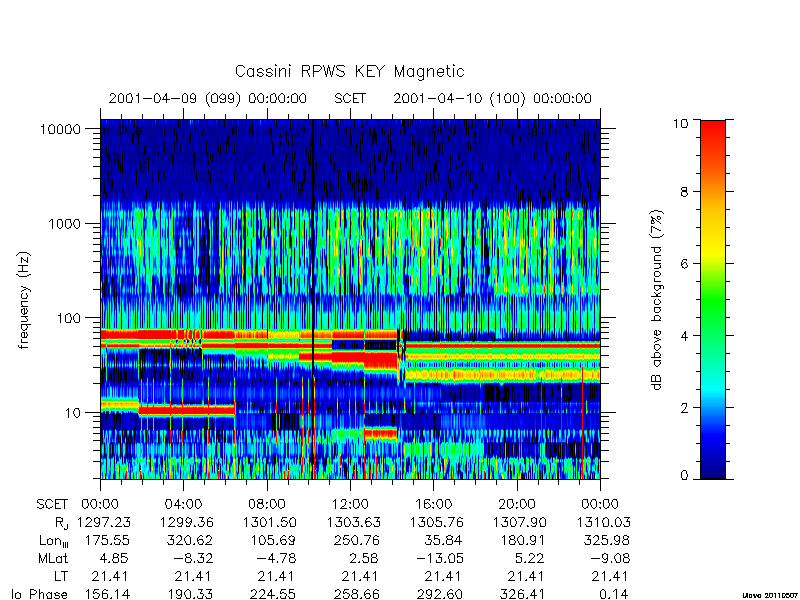The width and height of the screenshot is (800, 600).
Task: Click the 1000 frequency tick label
Action: (x=64, y=224)
